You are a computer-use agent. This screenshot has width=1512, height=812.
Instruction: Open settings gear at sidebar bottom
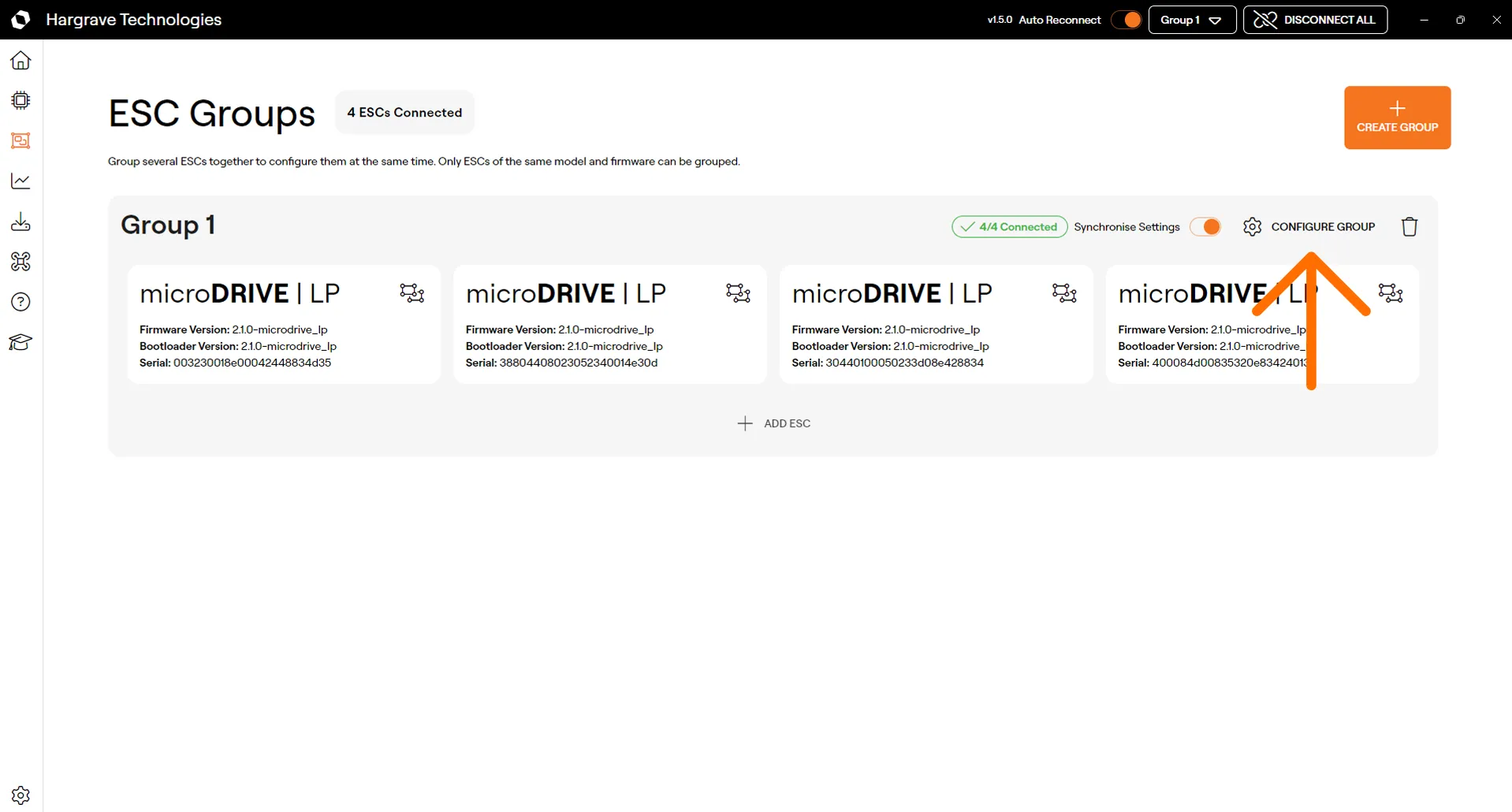pyautogui.click(x=20, y=795)
